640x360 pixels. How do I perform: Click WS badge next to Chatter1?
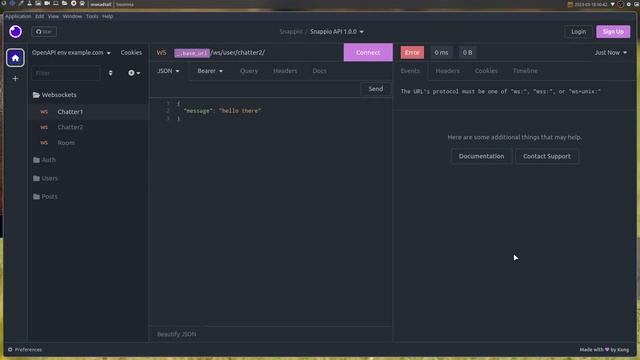coord(44,112)
